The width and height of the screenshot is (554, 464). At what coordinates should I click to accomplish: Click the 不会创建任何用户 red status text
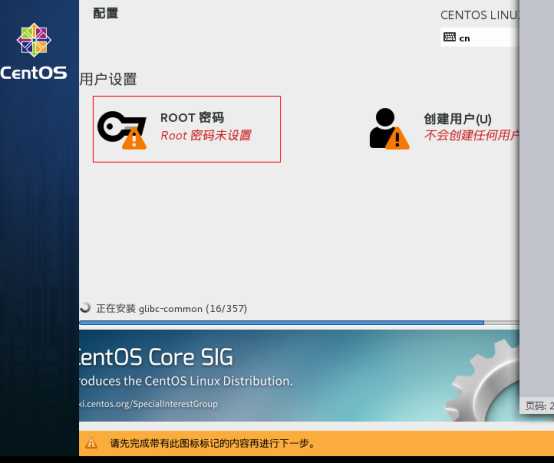click(472, 135)
